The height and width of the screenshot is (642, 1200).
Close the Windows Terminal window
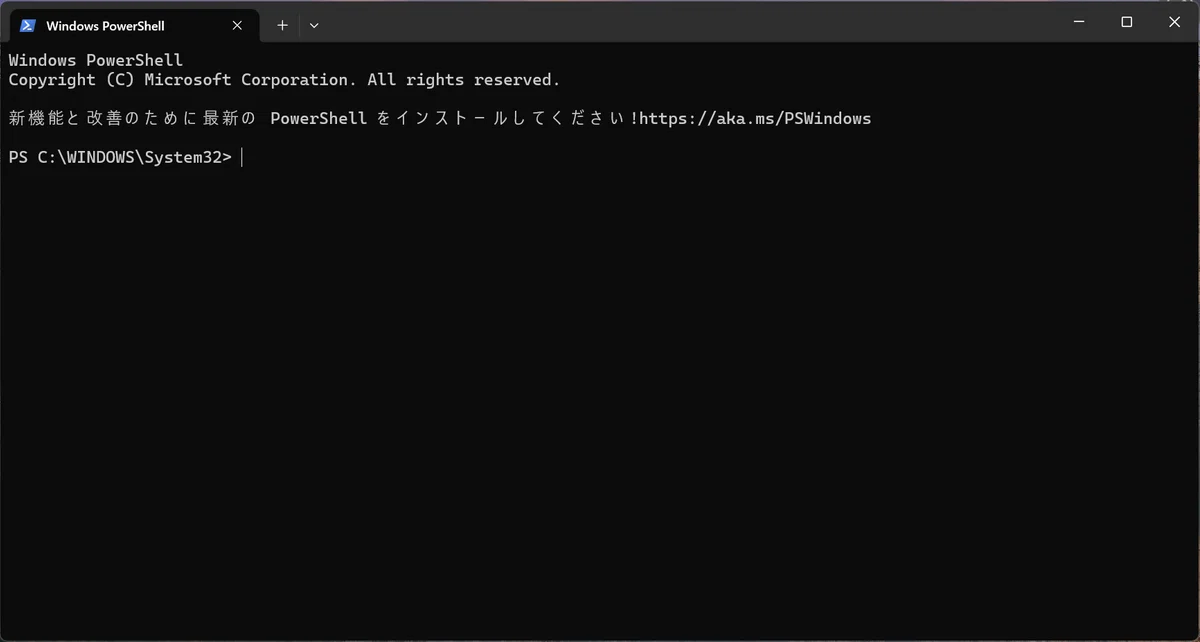pyautogui.click(x=1173, y=22)
